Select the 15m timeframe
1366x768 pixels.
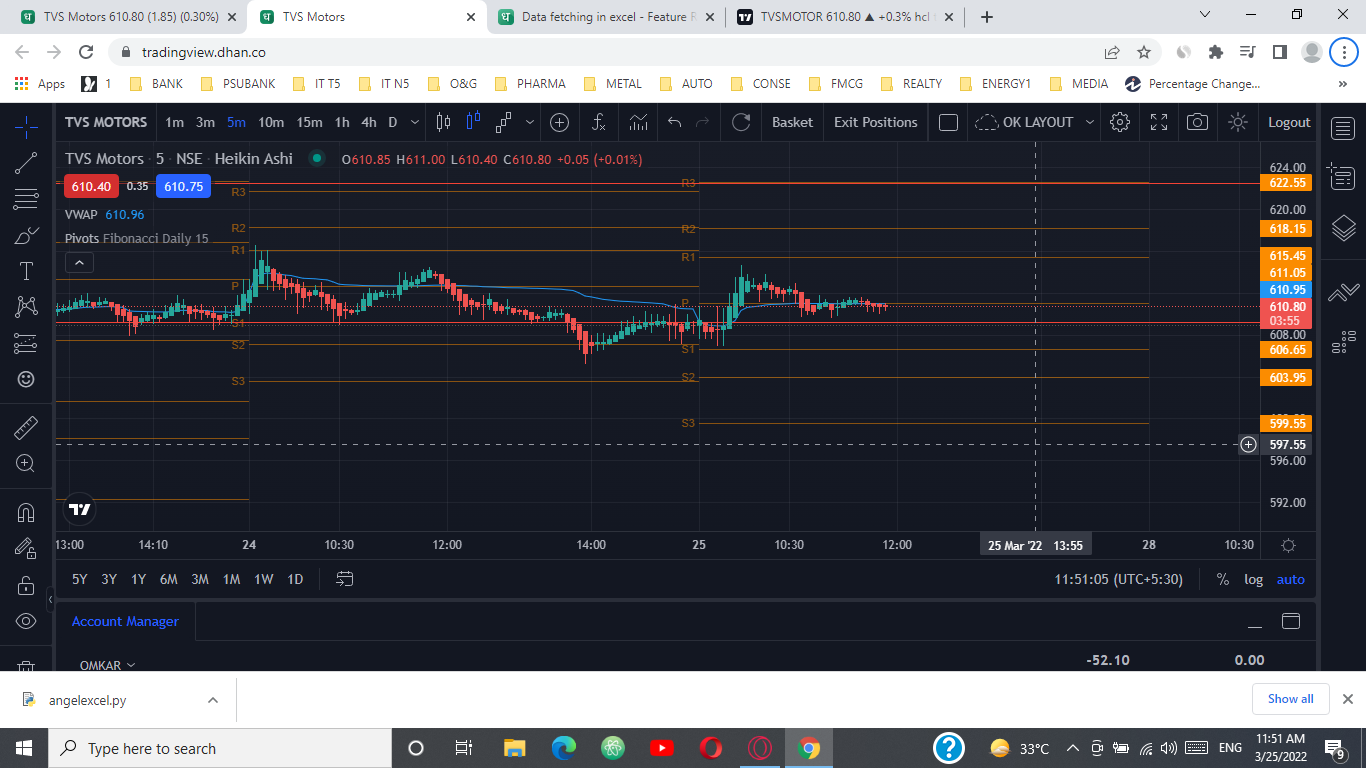pos(309,122)
